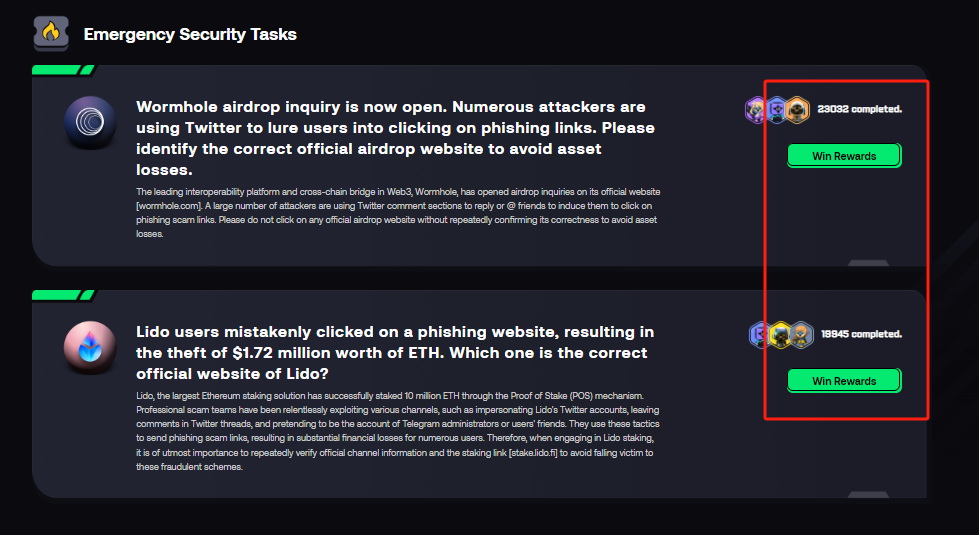
Task: Click the 19845 completed counter
Action: point(861,334)
